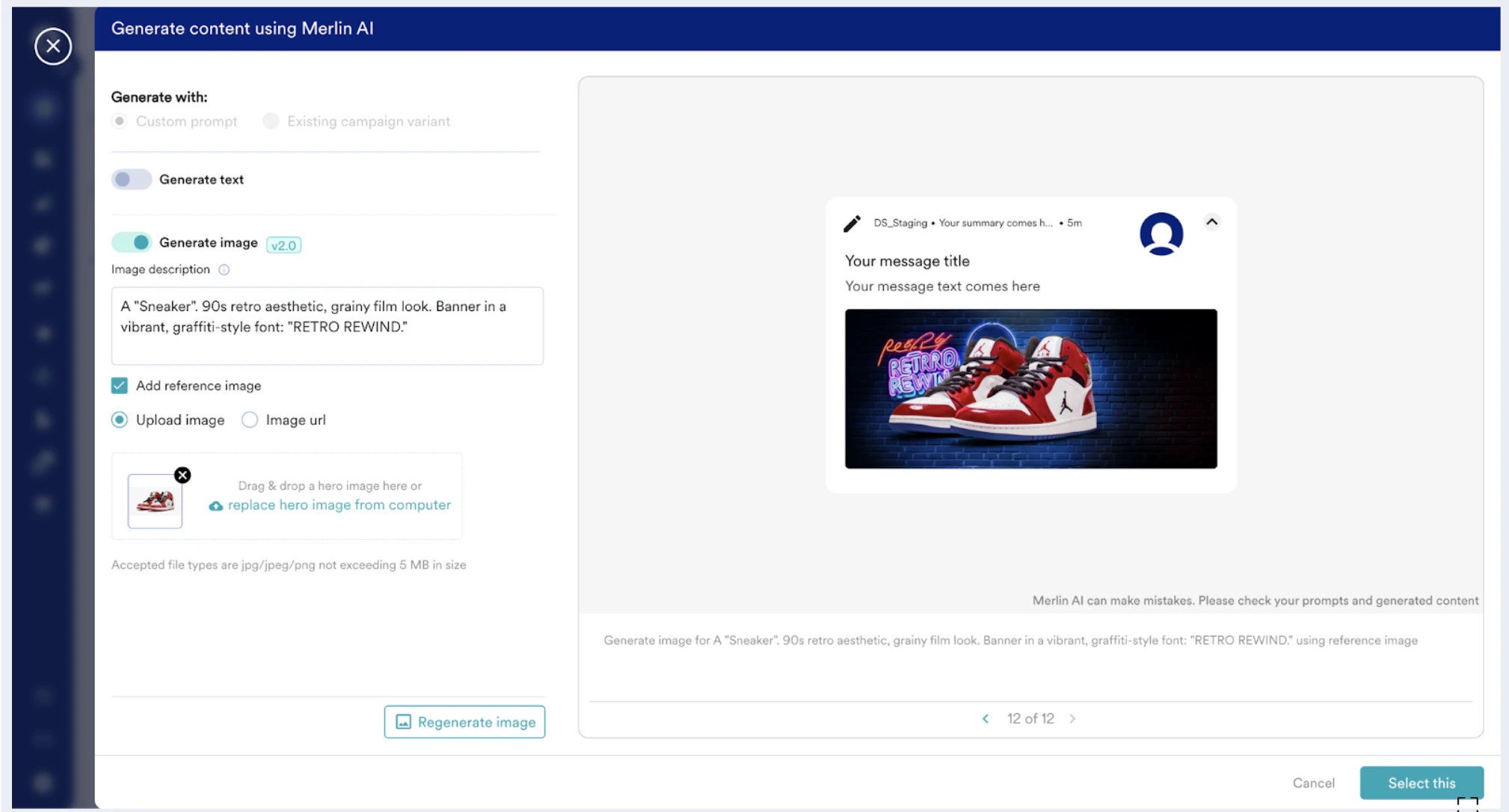The image size is (1509, 812).
Task: Click the Image description info icon
Action: coord(224,270)
